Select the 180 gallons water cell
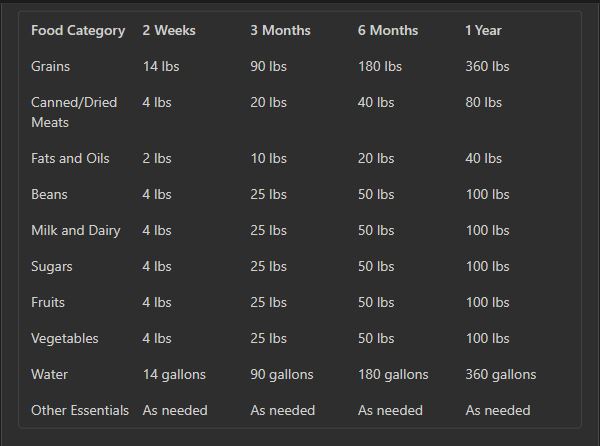Image resolution: width=600 pixels, height=446 pixels. coord(393,374)
